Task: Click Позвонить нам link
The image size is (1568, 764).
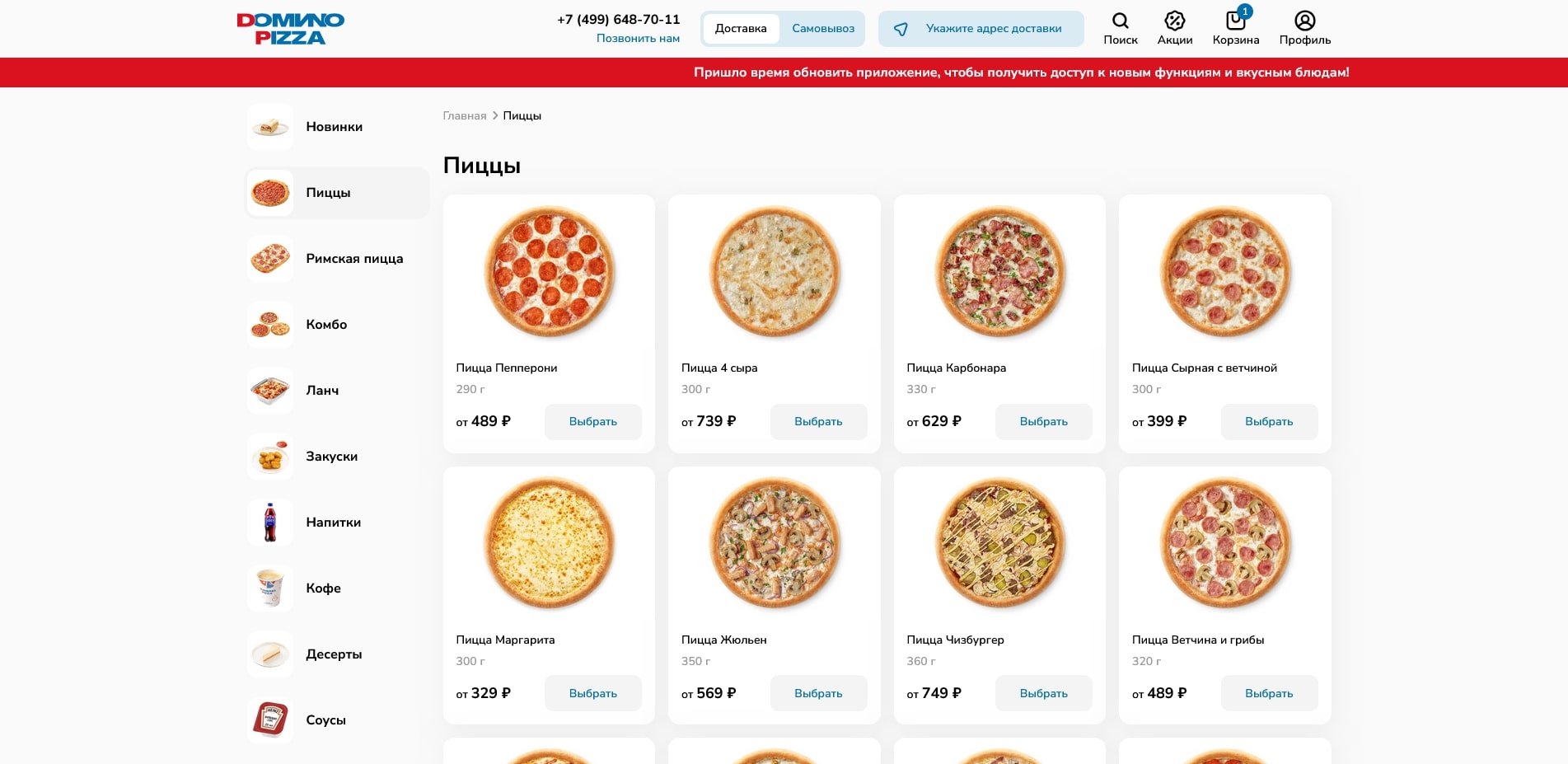Action: coord(638,39)
